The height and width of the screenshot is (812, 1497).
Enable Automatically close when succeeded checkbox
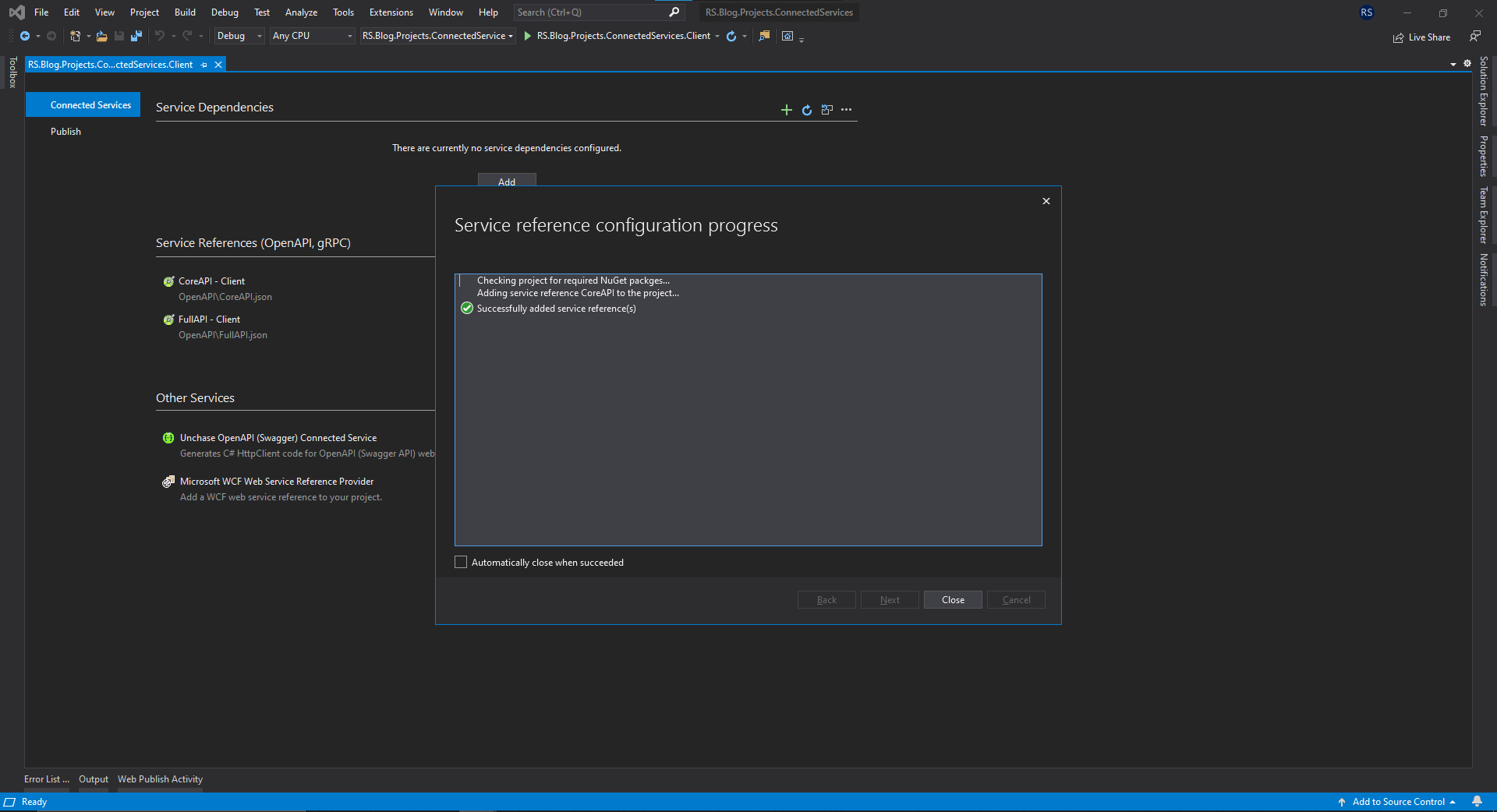click(461, 563)
